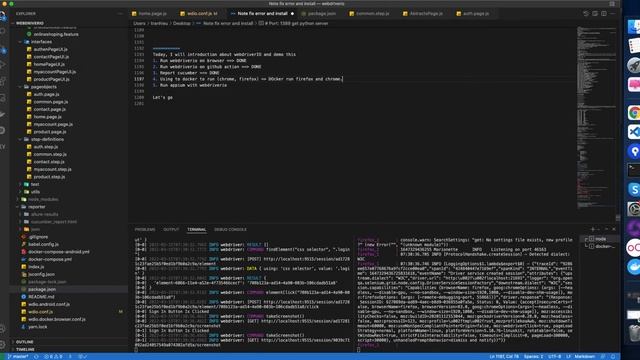Open docker-compose-android.yml file

pyautogui.click(x=59, y=252)
